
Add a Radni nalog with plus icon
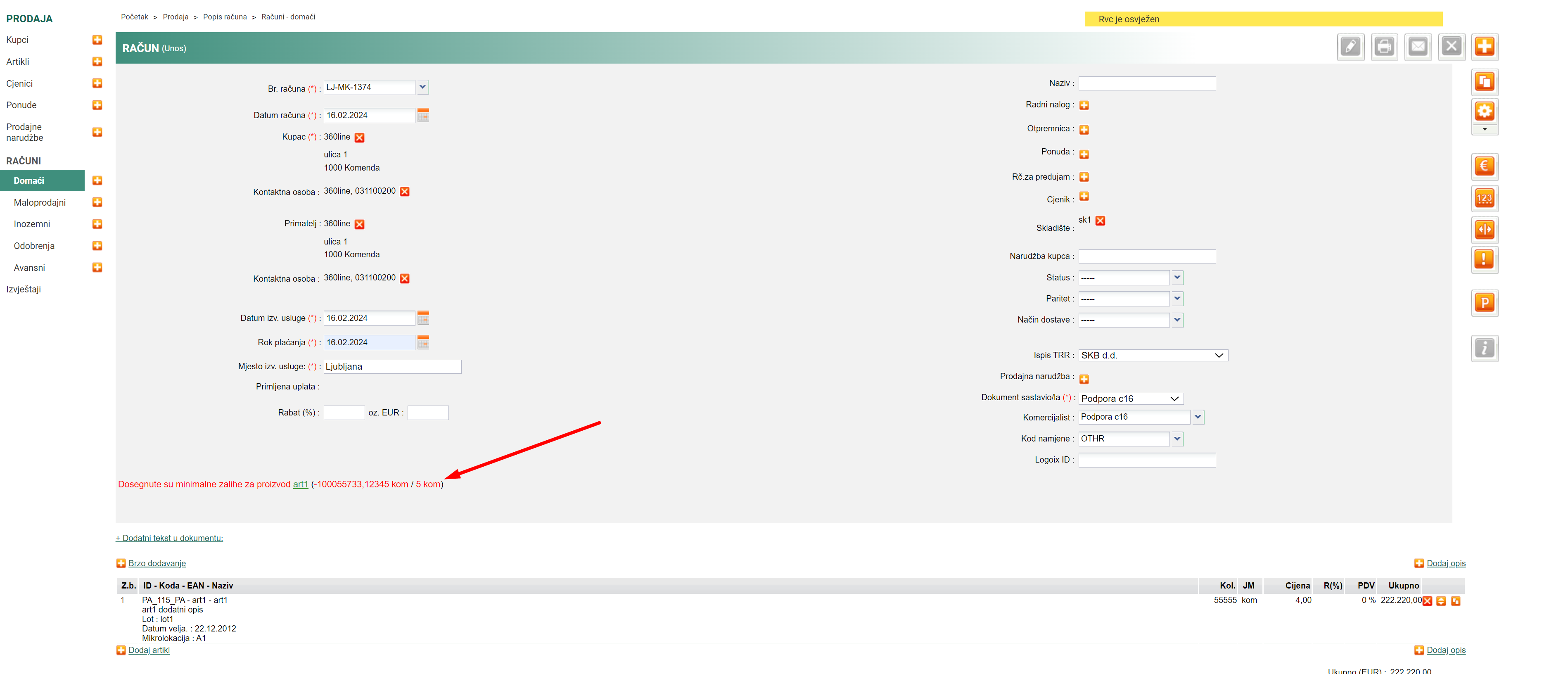[1084, 105]
